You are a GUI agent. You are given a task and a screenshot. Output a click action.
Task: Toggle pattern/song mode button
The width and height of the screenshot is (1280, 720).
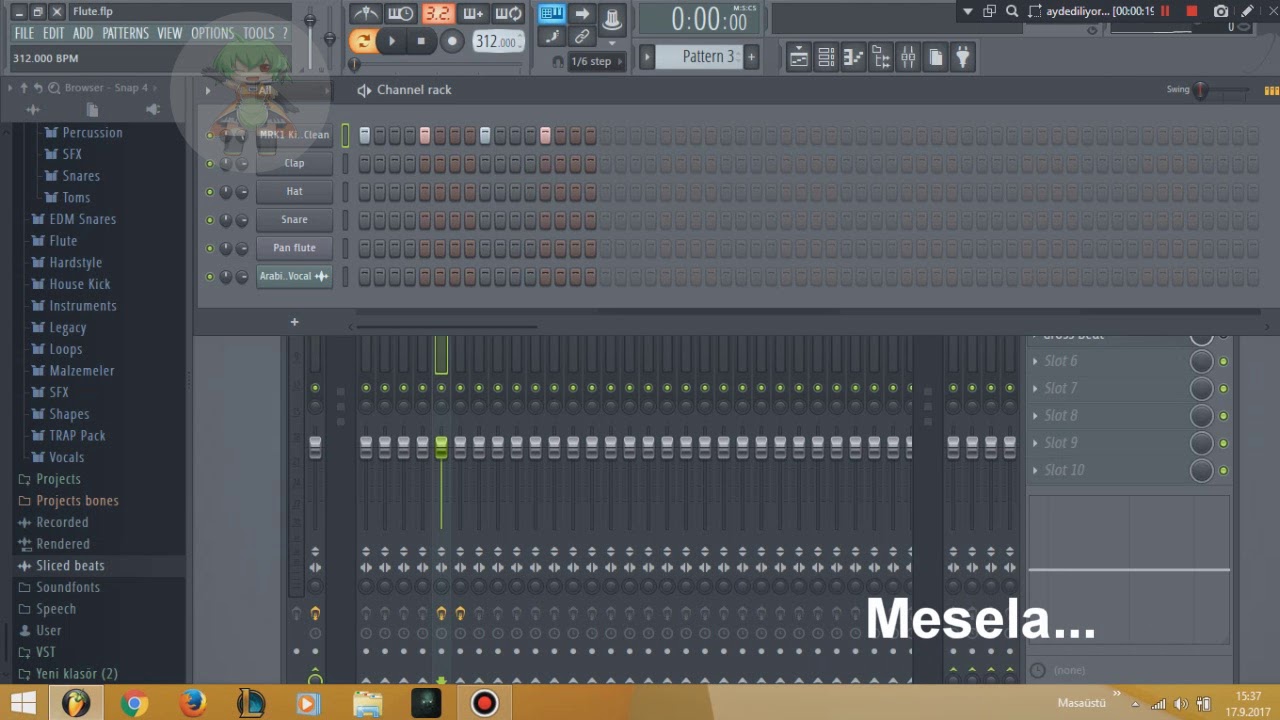tap(363, 41)
